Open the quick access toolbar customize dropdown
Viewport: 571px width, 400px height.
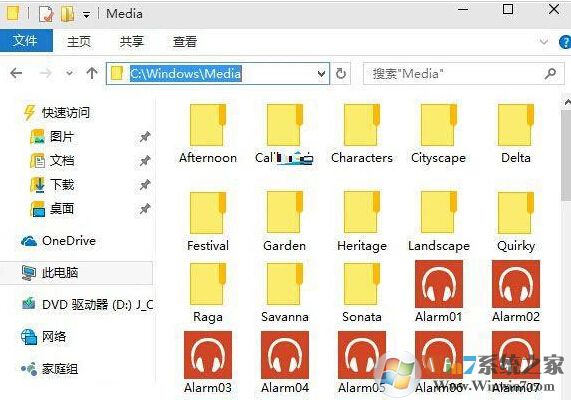click(x=86, y=15)
